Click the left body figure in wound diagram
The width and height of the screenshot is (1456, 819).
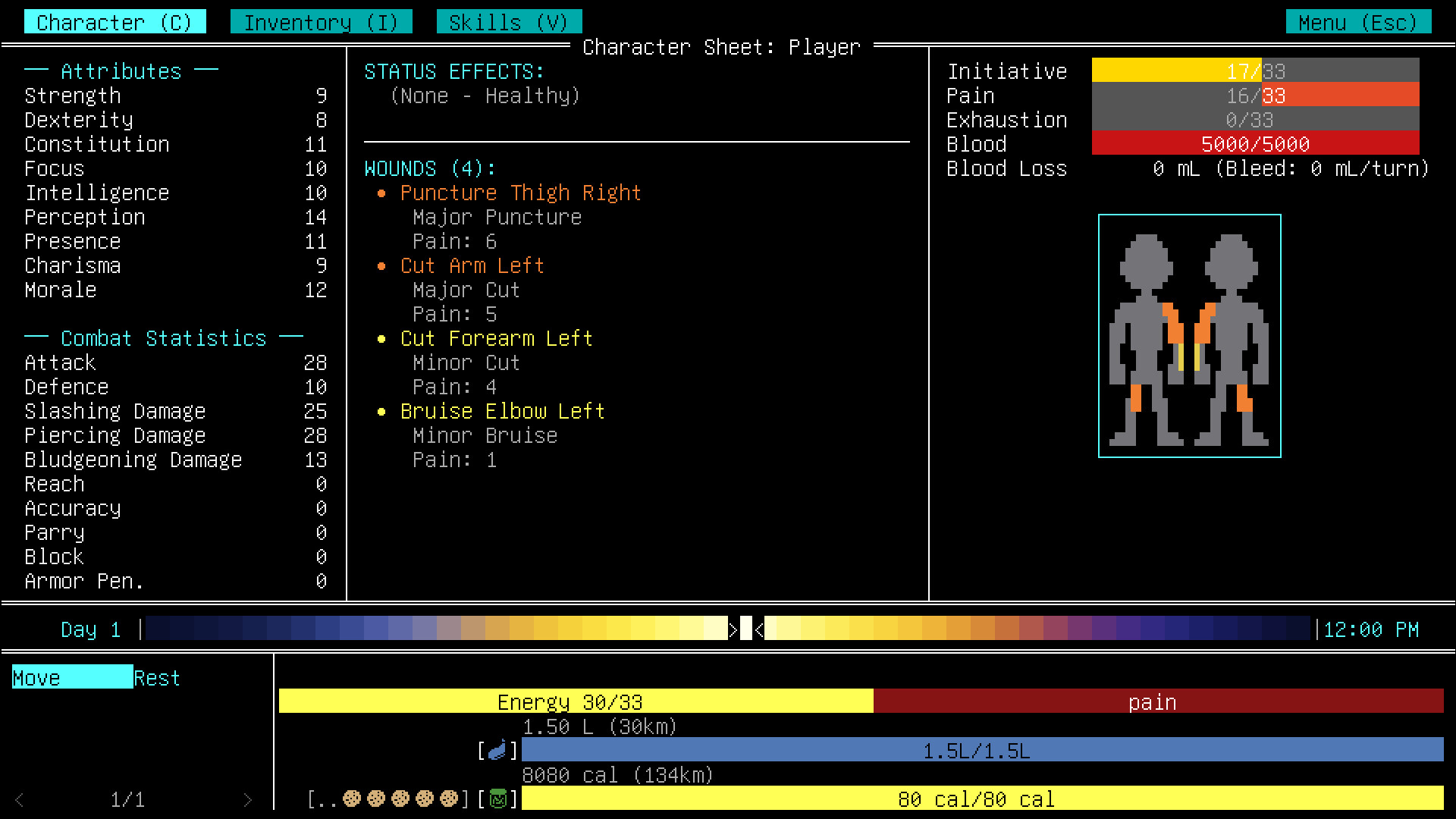click(x=1147, y=340)
